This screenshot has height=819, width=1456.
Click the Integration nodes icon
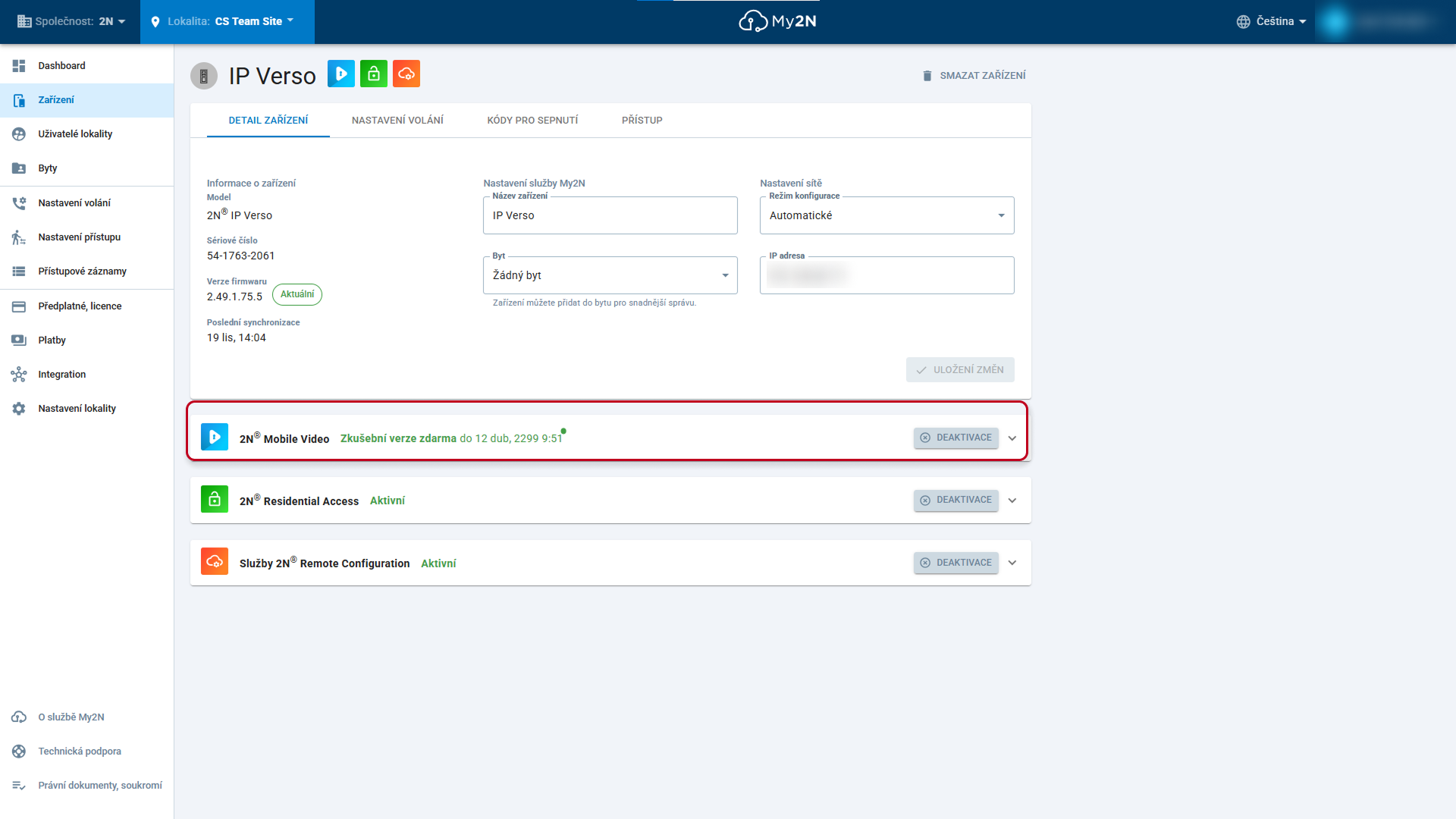[19, 375]
